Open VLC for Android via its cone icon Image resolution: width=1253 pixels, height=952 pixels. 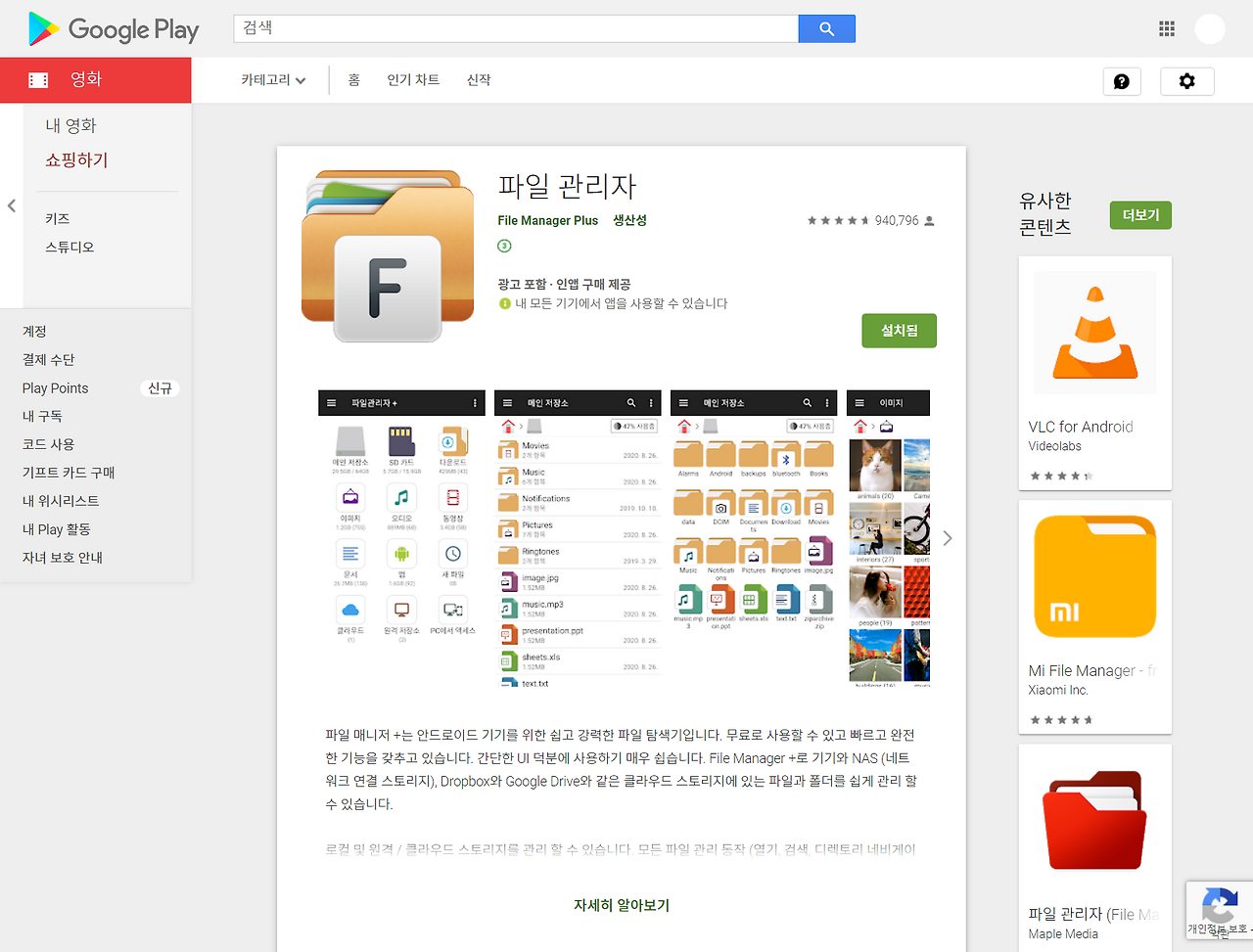pos(1094,333)
